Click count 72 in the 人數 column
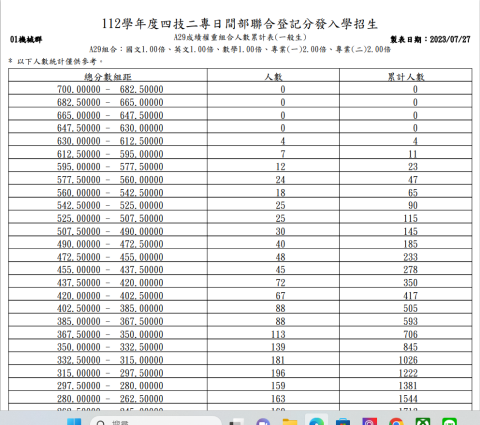Image resolution: width=480 pixels, height=425 pixels. (x=280, y=283)
